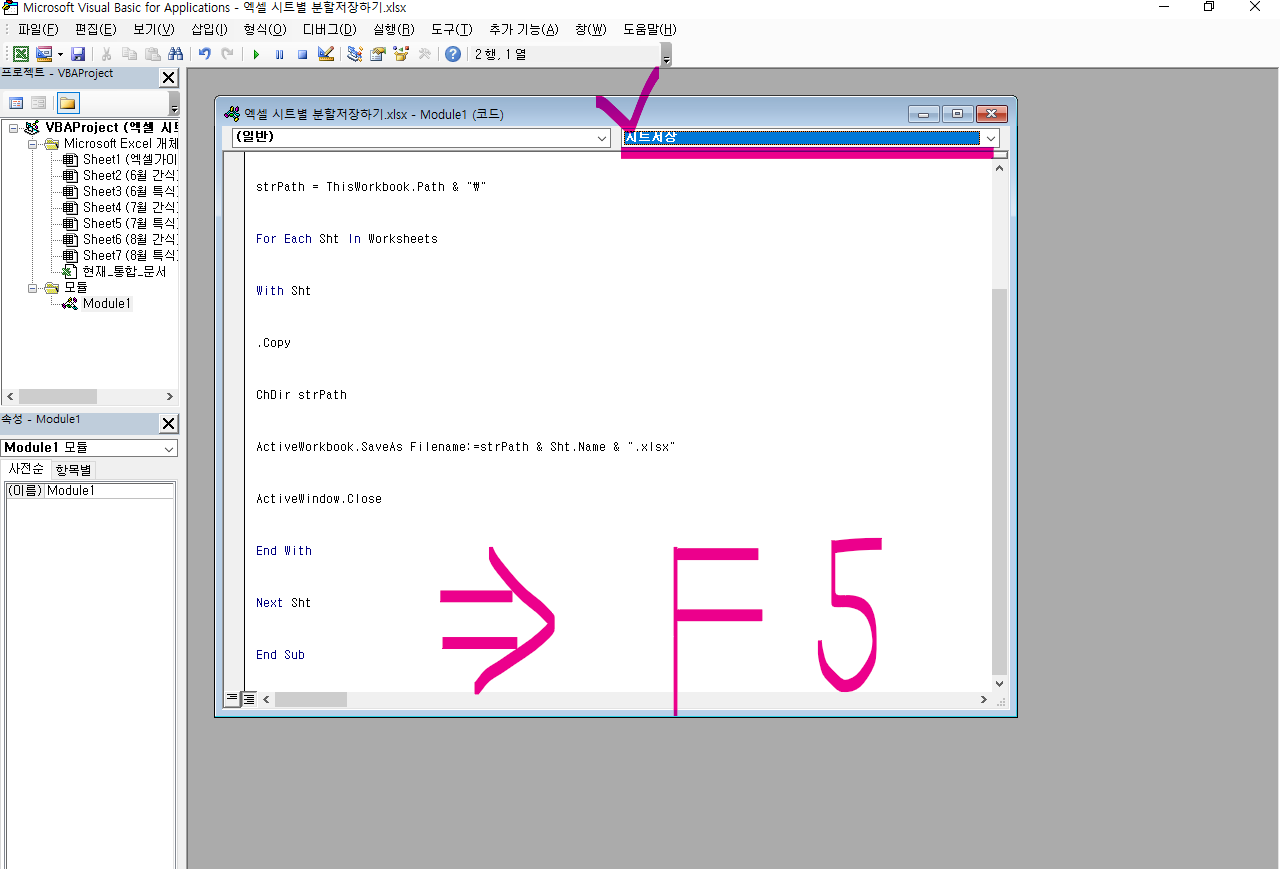This screenshot has height=869, width=1280.
Task: Save the project with the floppy icon
Action: pyautogui.click(x=78, y=54)
